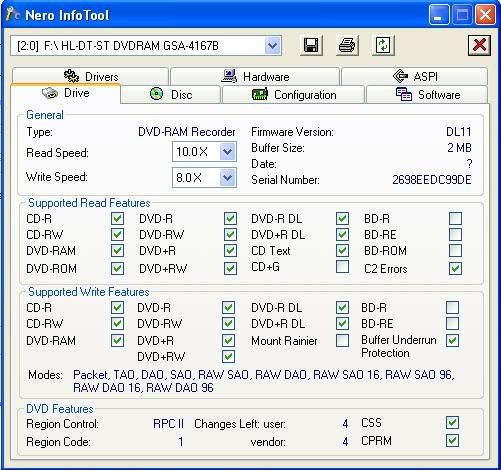Toggle the DVD-R DL write checkbox
This screenshot has height=470, width=501.
tap(342, 307)
